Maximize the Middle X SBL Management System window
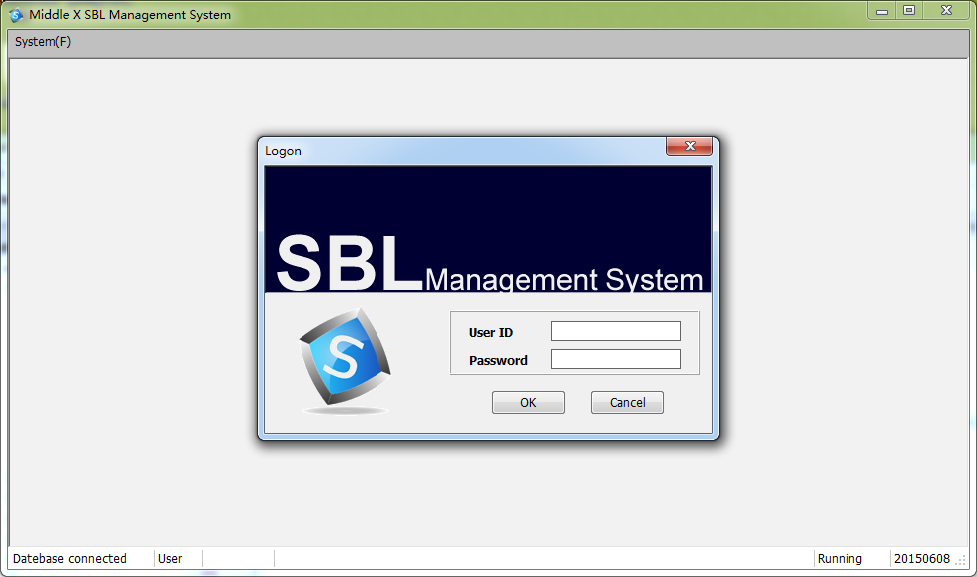This screenshot has width=977, height=577. [x=909, y=11]
